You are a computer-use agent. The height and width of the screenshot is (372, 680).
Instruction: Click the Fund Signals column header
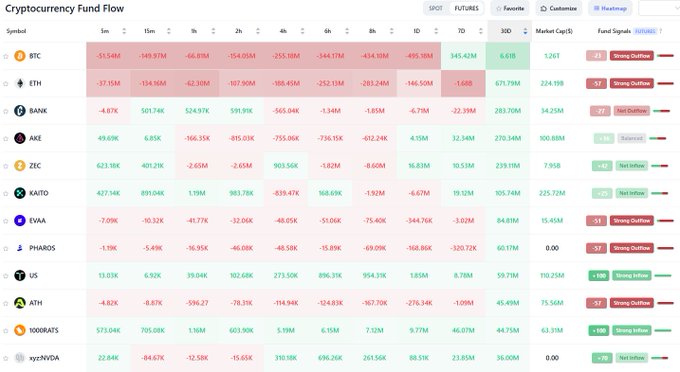tap(614, 31)
